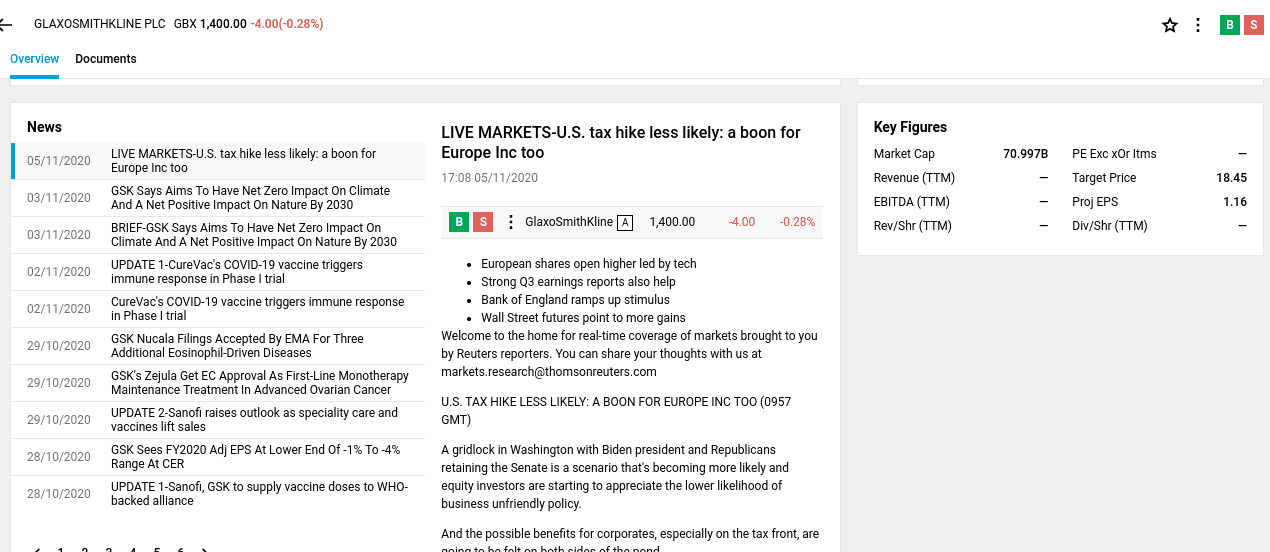Click the green B button in the news article
Viewport: 1270px width, 552px height.
[459, 222]
